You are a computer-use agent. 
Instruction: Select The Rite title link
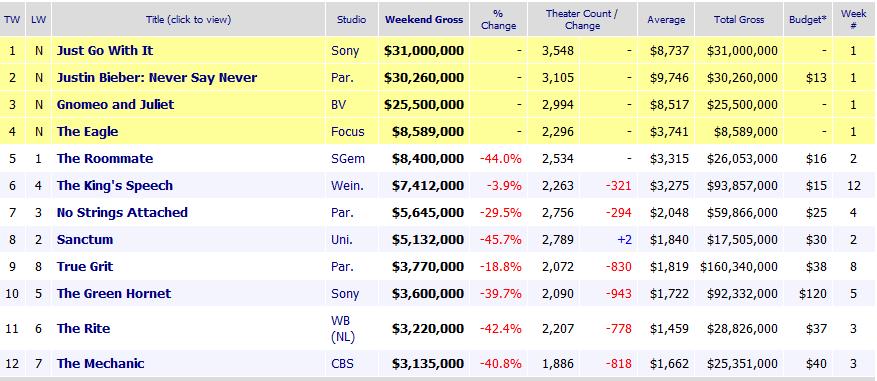(x=83, y=328)
